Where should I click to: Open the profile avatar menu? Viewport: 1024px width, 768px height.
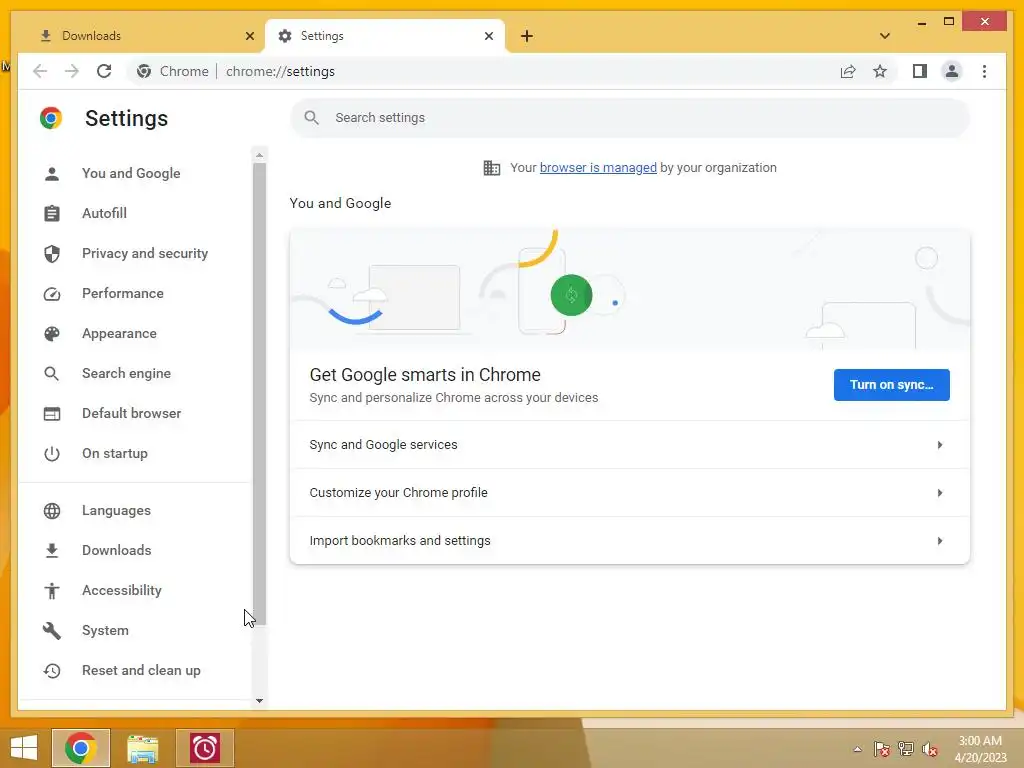click(952, 71)
